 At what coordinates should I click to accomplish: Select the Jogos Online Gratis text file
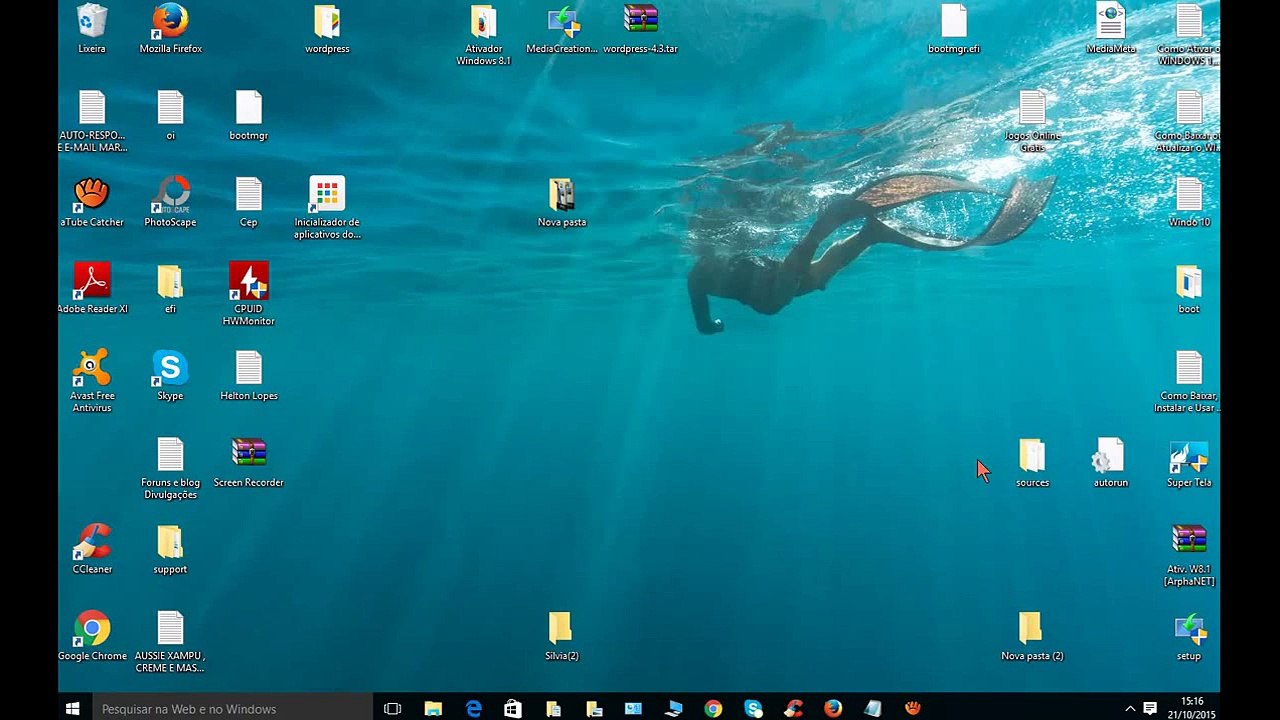[1032, 121]
